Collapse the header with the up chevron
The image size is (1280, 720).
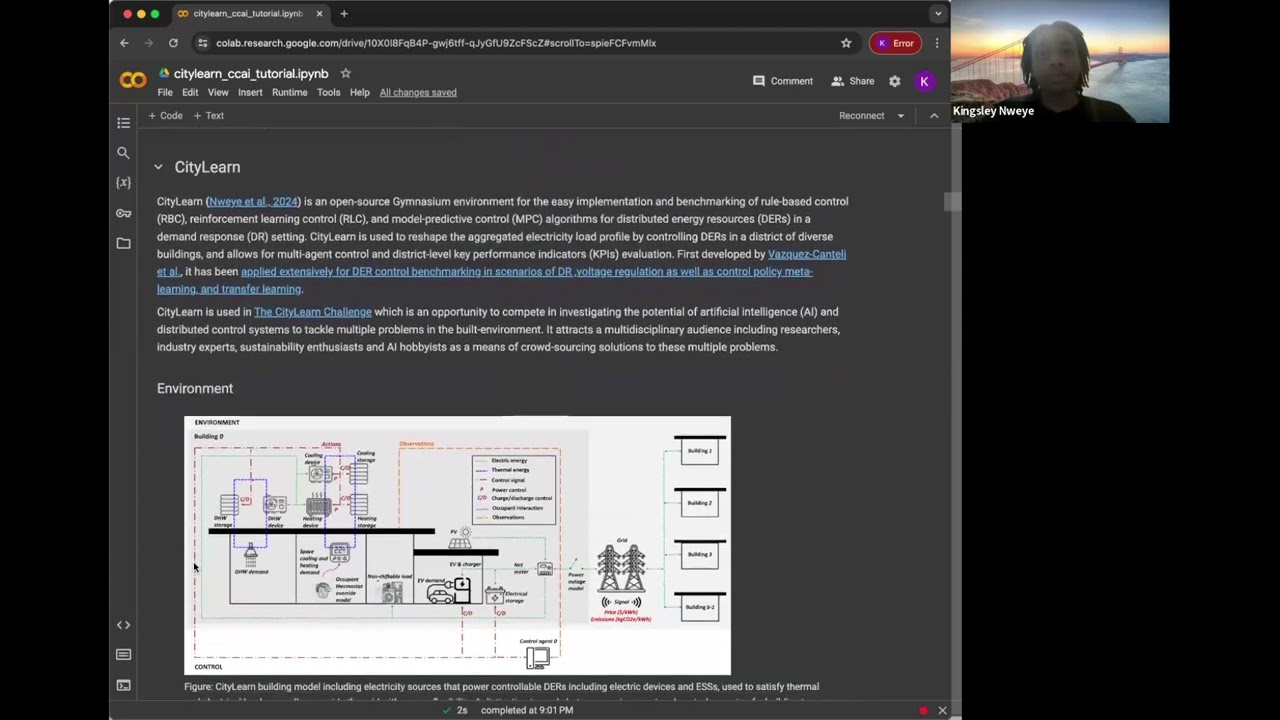coord(934,116)
